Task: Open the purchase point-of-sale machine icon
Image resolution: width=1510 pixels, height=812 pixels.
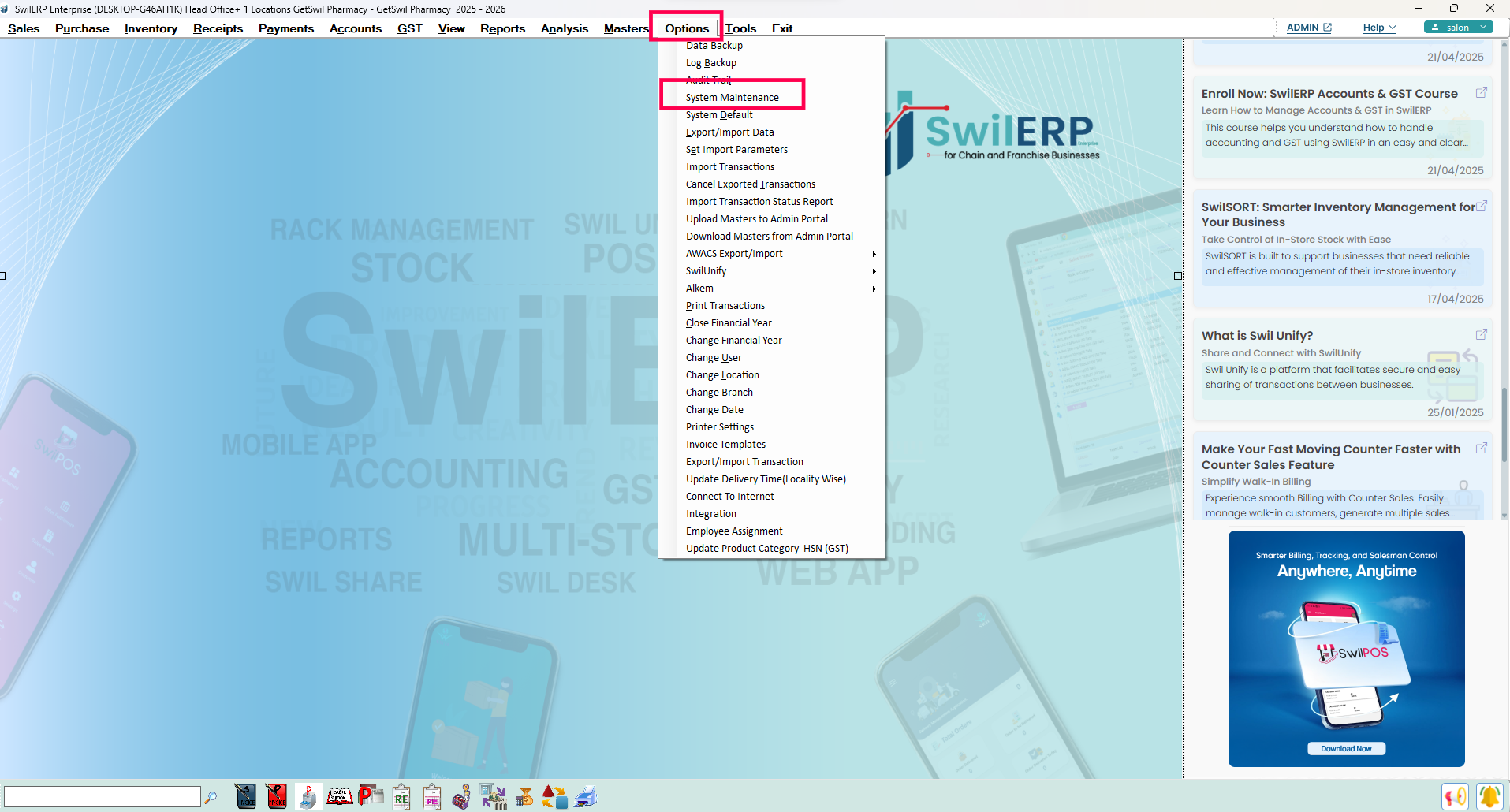Action: point(308,796)
